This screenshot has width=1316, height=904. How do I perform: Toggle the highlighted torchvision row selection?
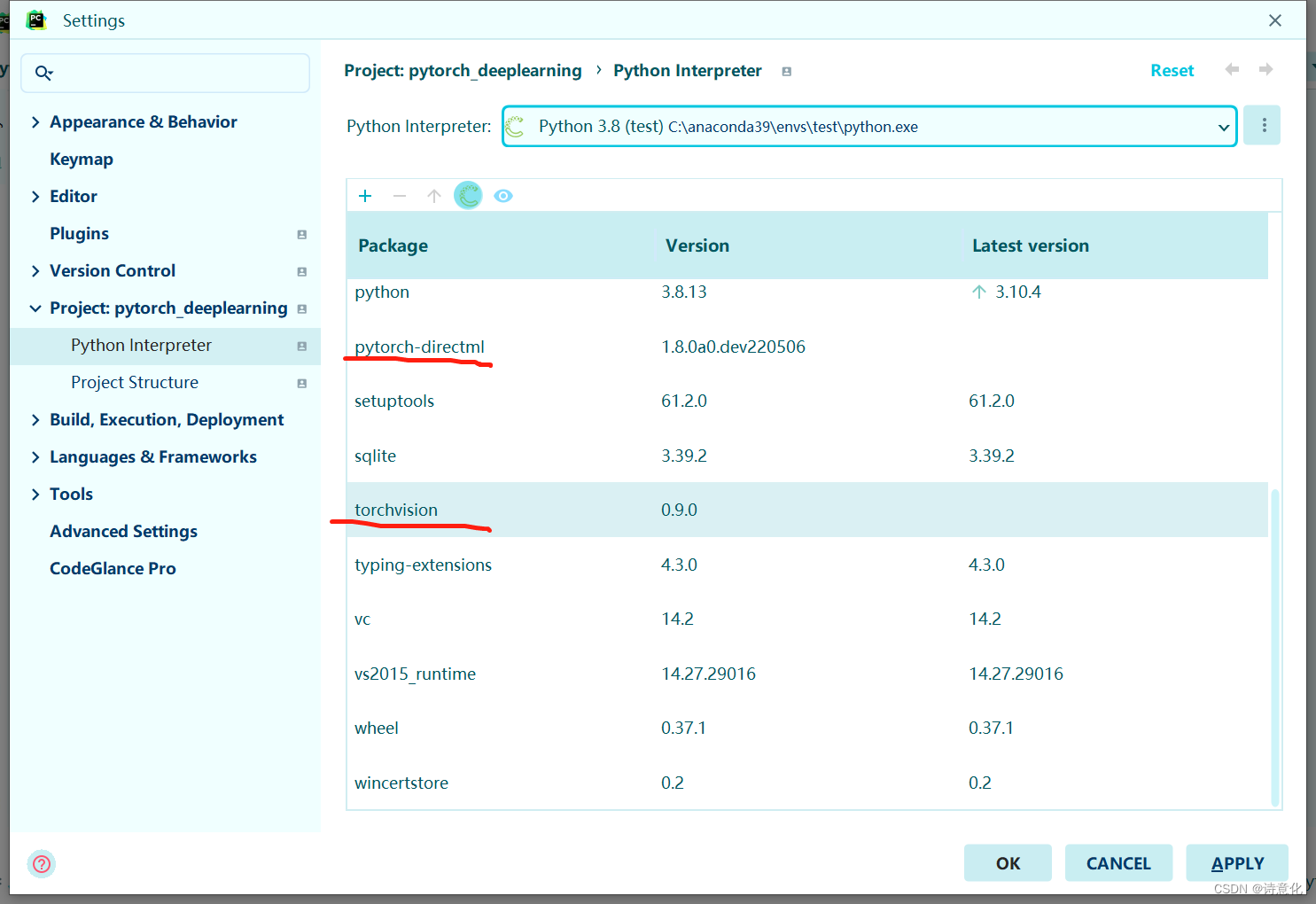pos(396,510)
